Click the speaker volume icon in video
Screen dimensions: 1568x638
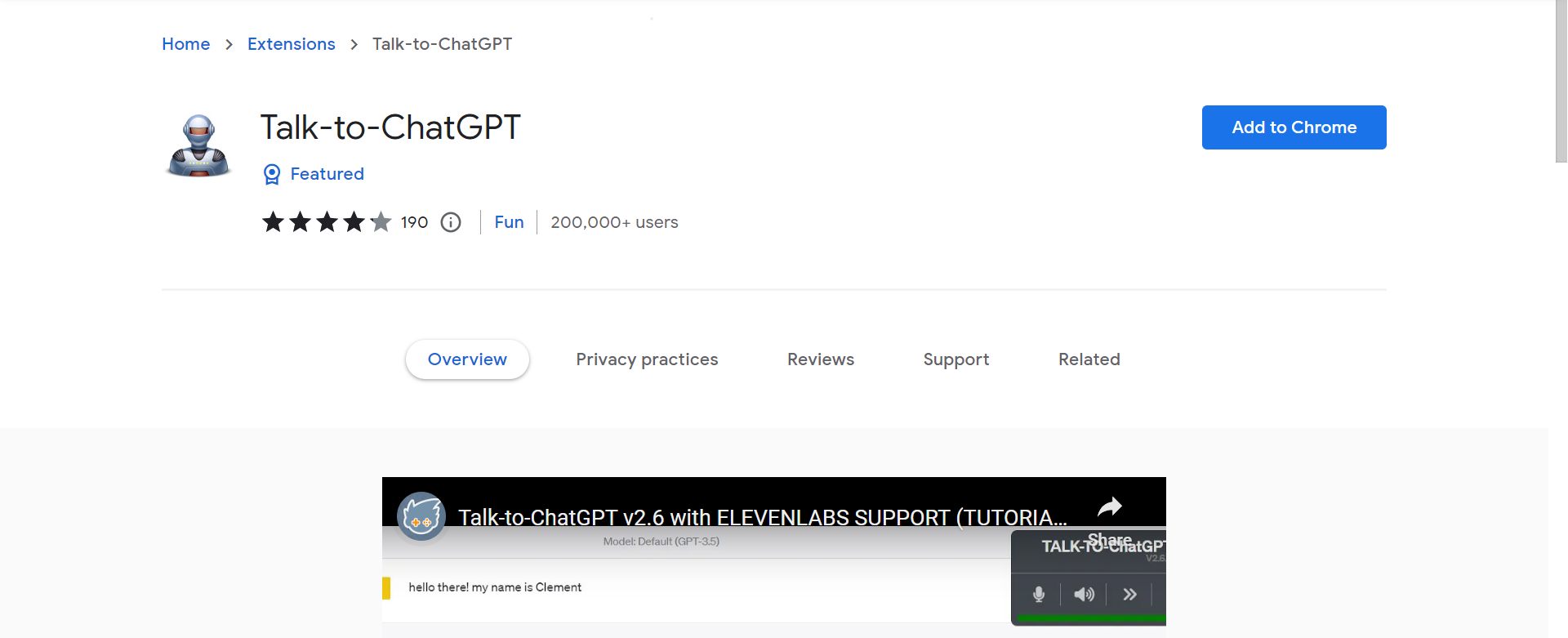(x=1085, y=594)
